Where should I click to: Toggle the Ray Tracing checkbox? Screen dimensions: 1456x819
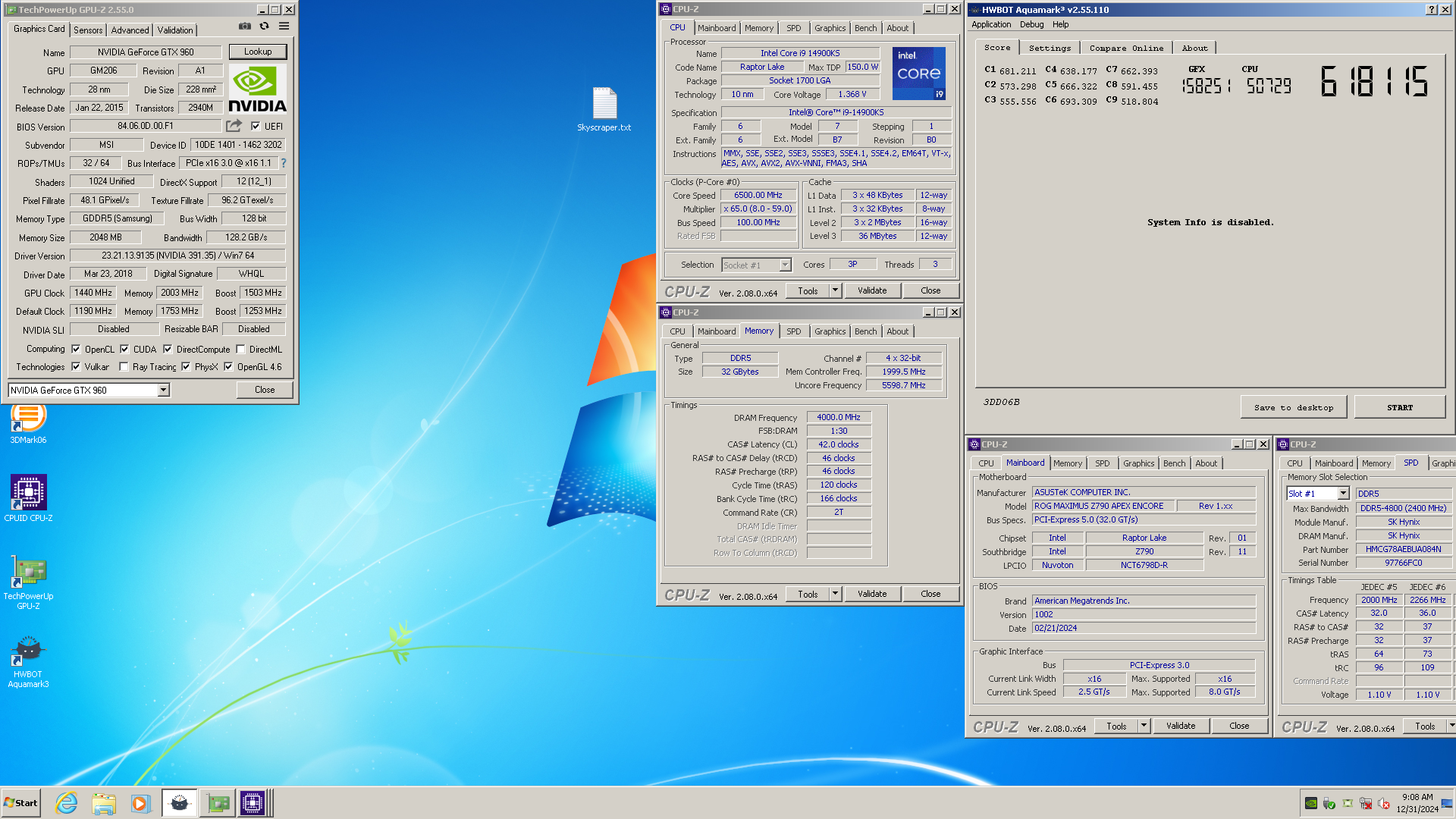click(x=124, y=367)
